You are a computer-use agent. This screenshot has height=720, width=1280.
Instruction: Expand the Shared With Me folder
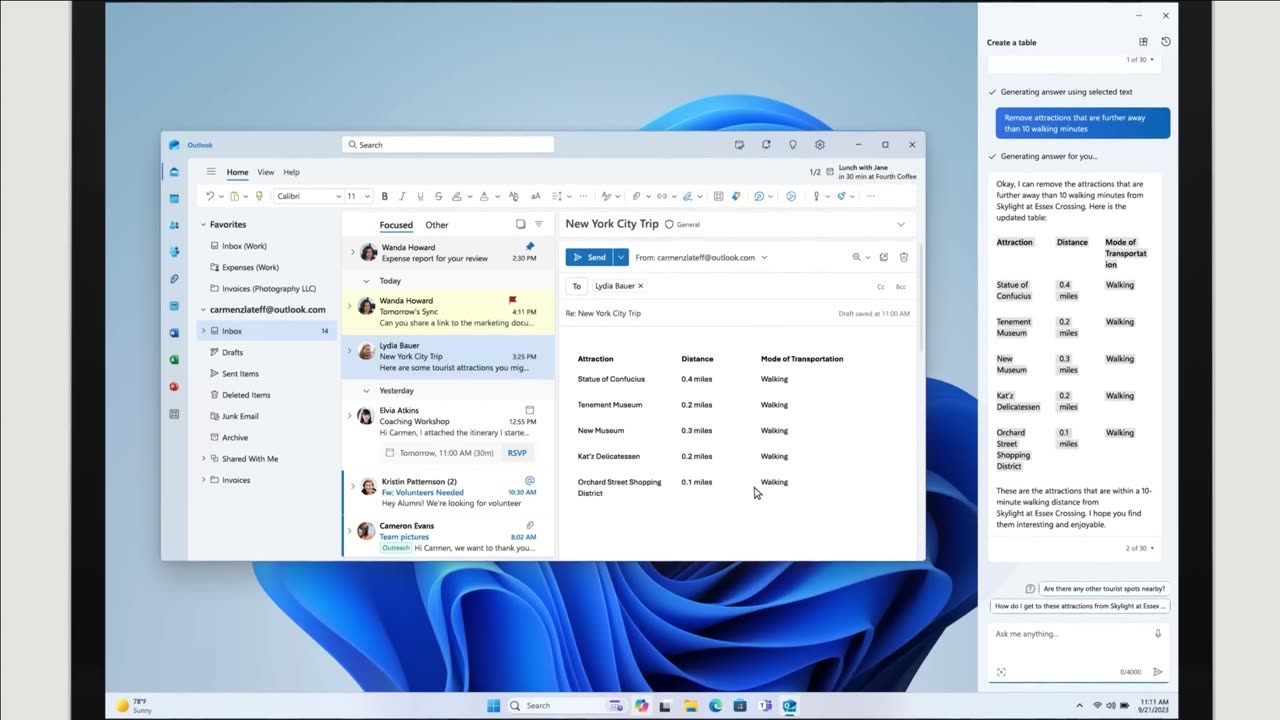(203, 459)
